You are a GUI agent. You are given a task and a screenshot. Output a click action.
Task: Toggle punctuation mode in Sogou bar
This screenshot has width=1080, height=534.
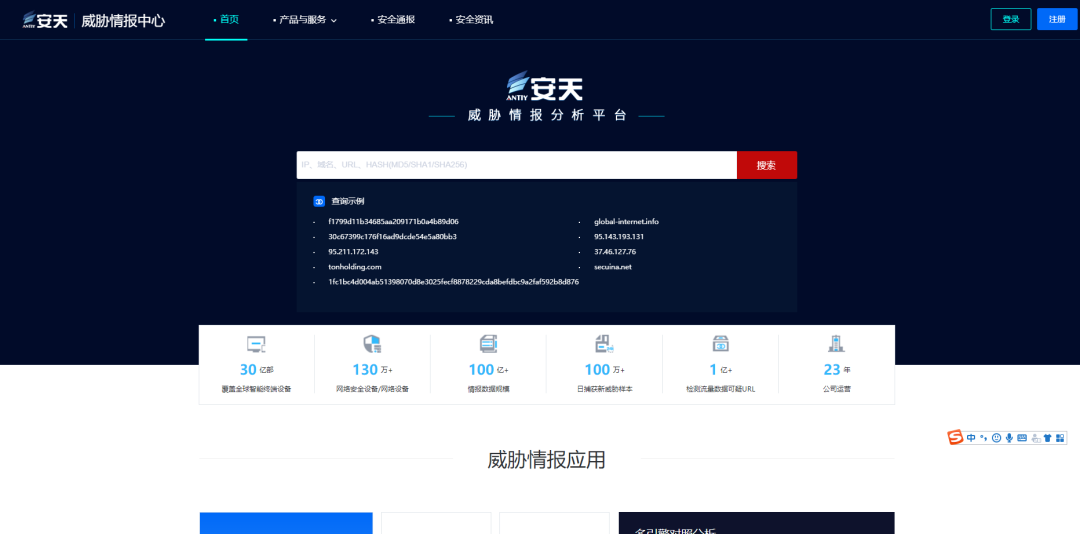(984, 438)
